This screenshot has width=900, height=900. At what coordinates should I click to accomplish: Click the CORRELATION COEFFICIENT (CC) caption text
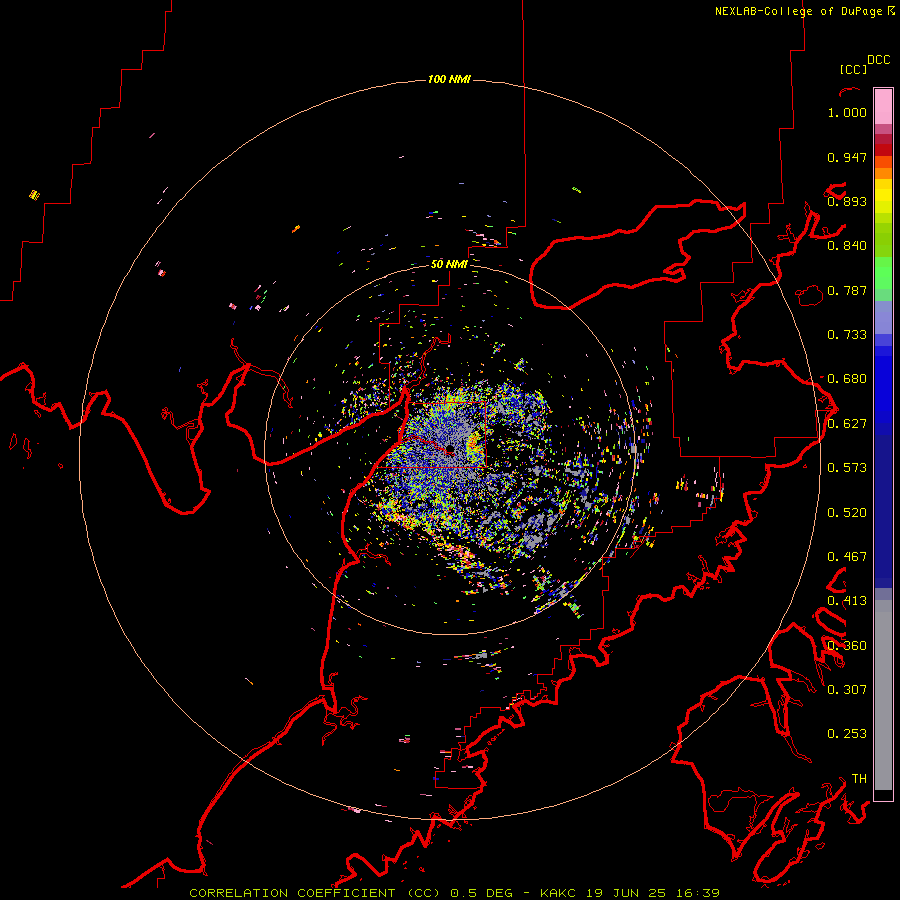click(315, 893)
